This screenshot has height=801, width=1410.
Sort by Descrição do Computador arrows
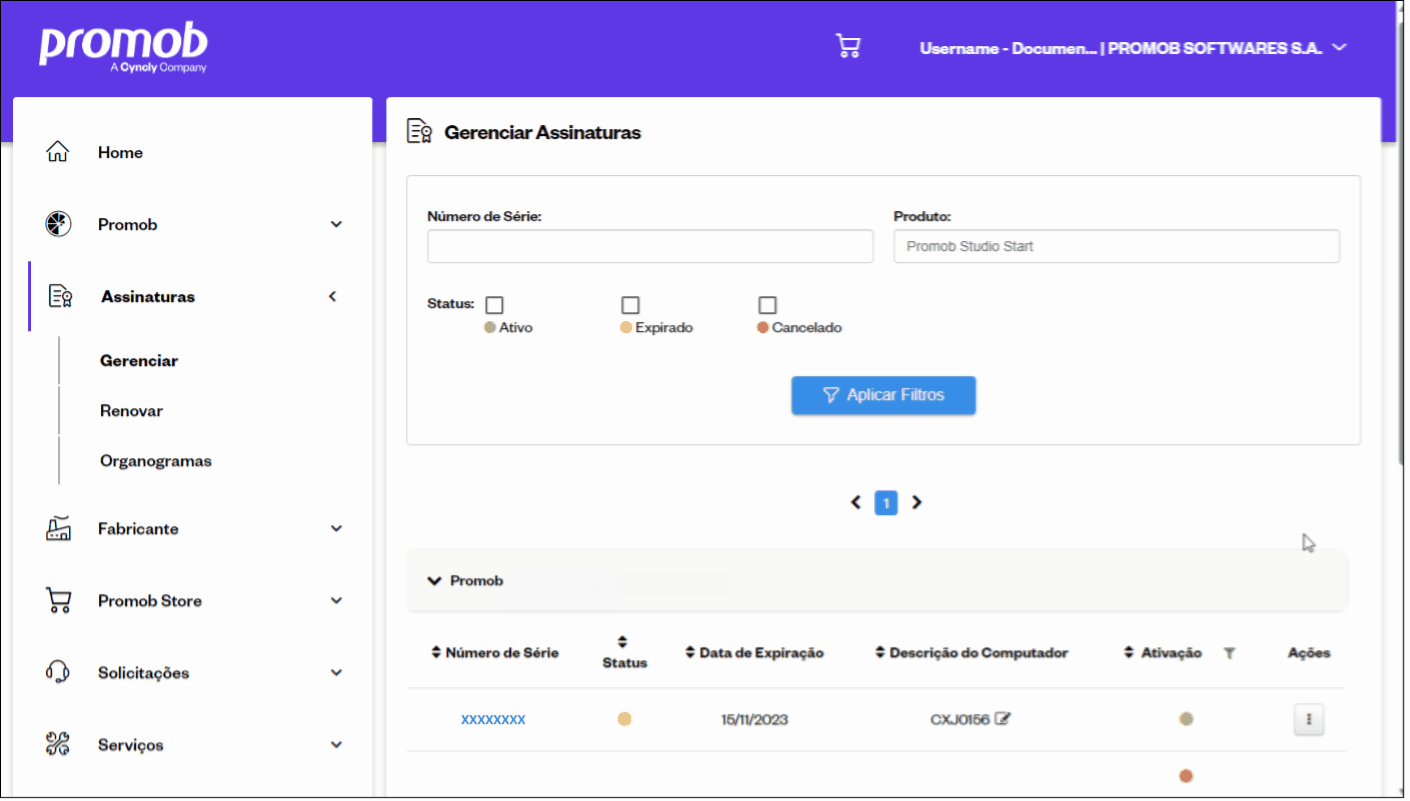click(x=880, y=653)
